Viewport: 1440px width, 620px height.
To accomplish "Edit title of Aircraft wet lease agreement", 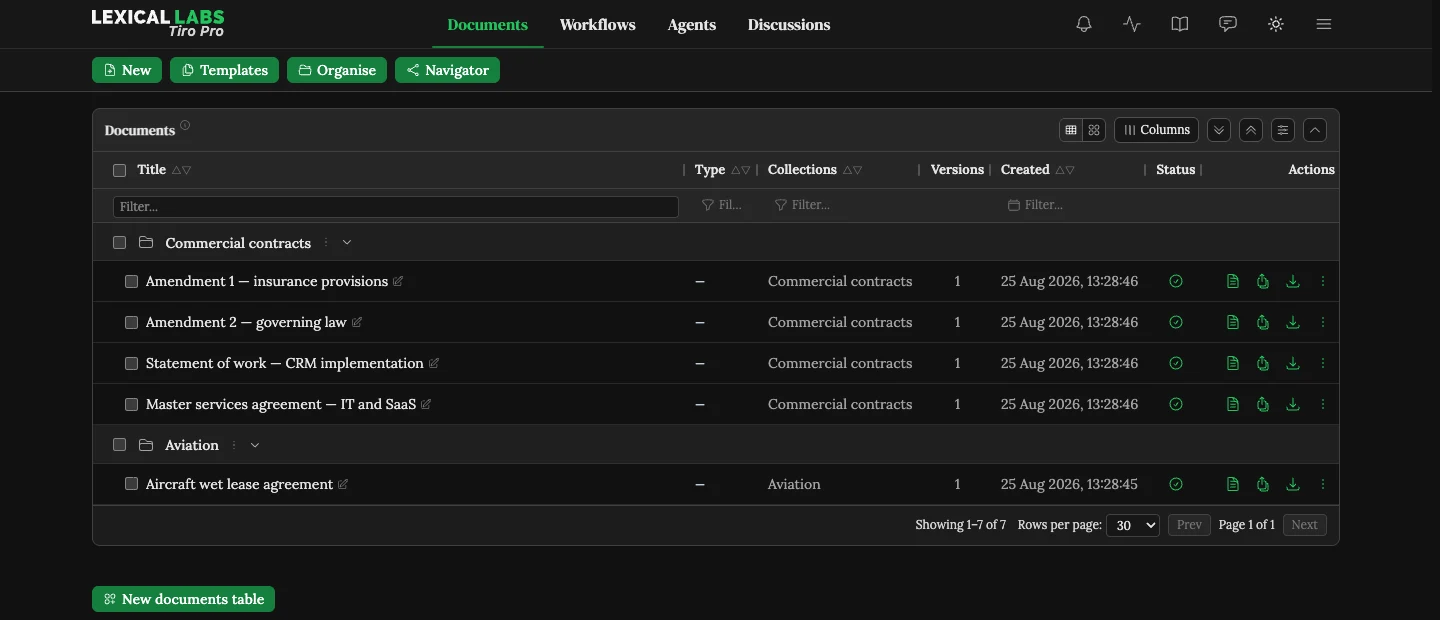I will [x=343, y=485].
